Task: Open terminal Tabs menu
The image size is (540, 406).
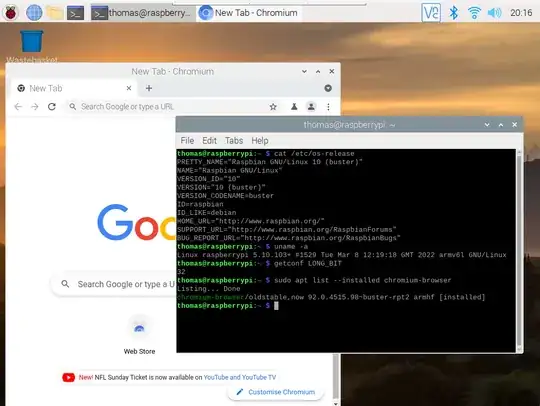Action: [x=234, y=140]
